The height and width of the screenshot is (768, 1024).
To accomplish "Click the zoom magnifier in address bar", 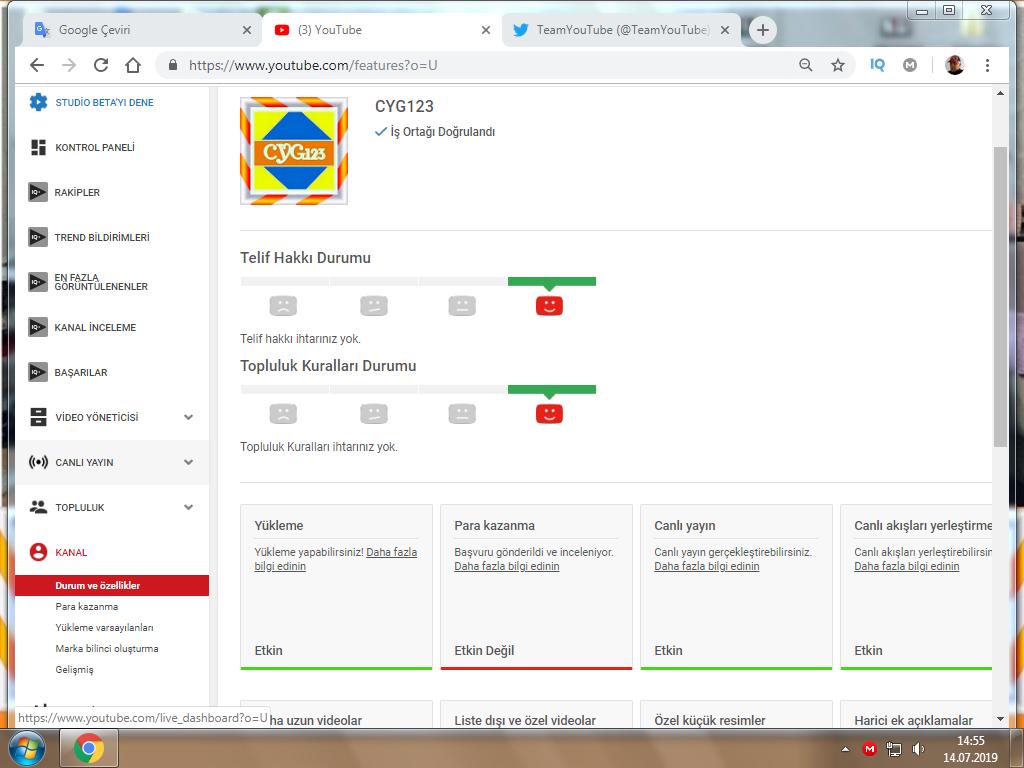I will coord(806,65).
